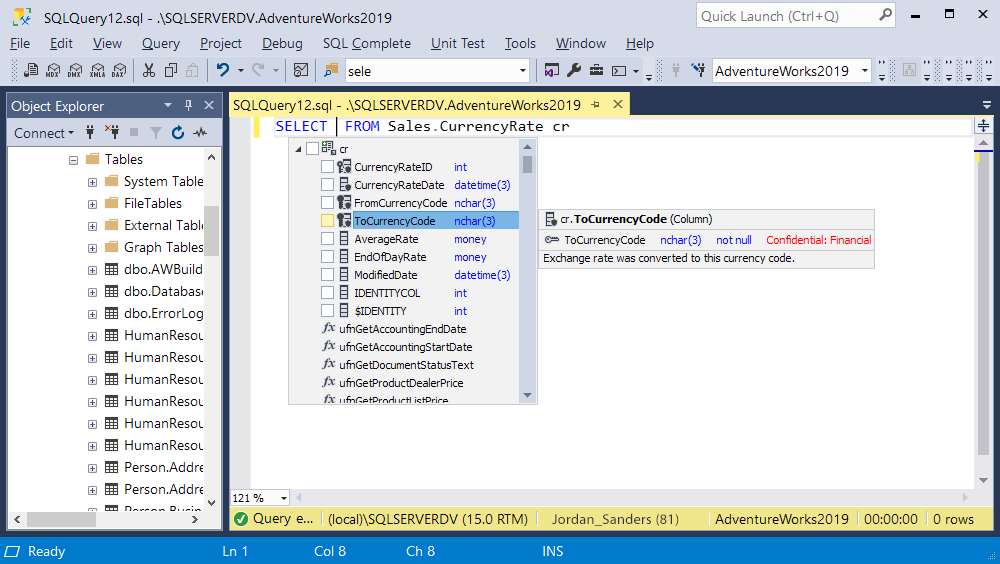The image size is (1000, 564).
Task: Click the split editor icon at top right
Action: point(983,126)
